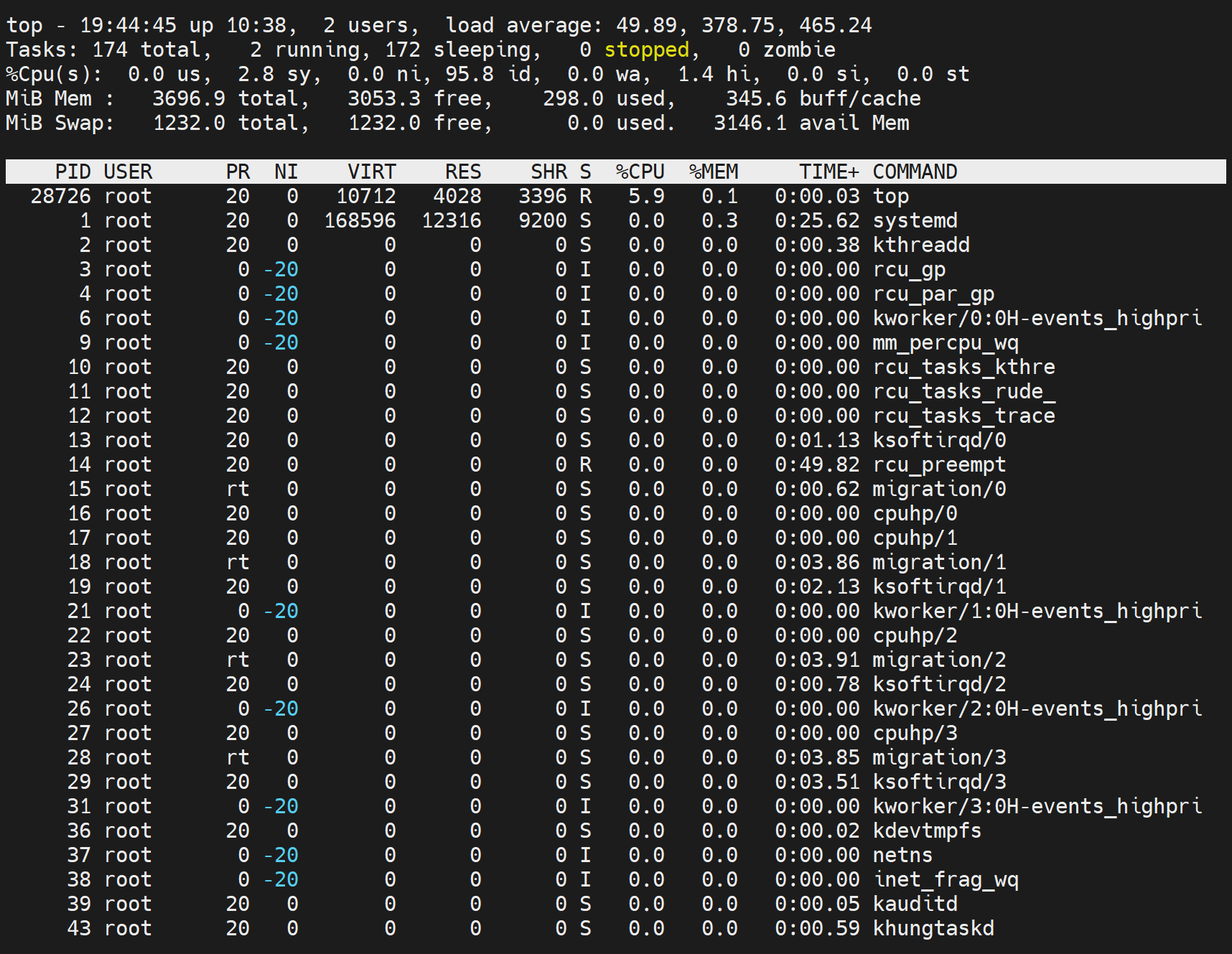1232x954 pixels.
Task: Click the VIRT column header
Action: click(371, 172)
